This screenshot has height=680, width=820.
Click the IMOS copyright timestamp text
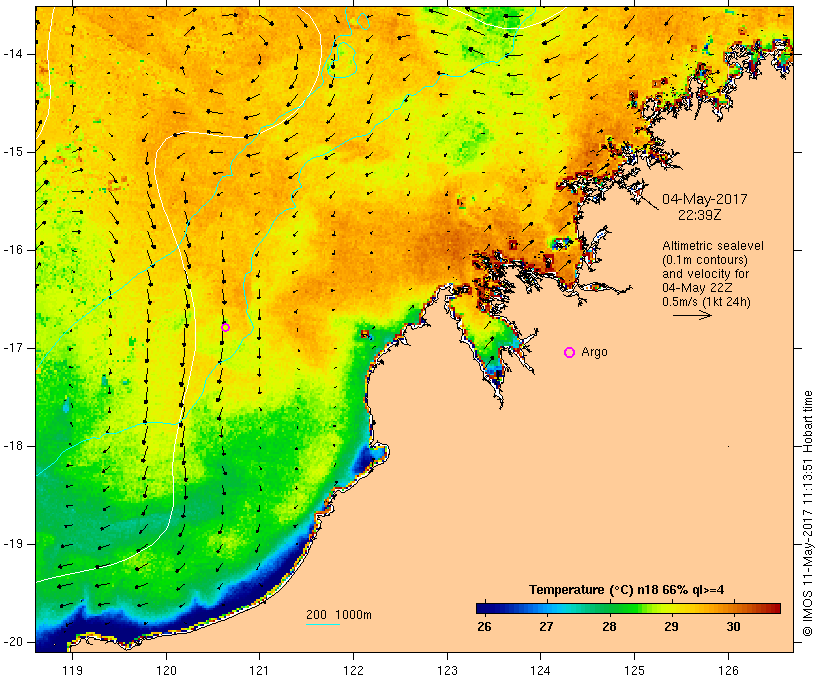808,514
